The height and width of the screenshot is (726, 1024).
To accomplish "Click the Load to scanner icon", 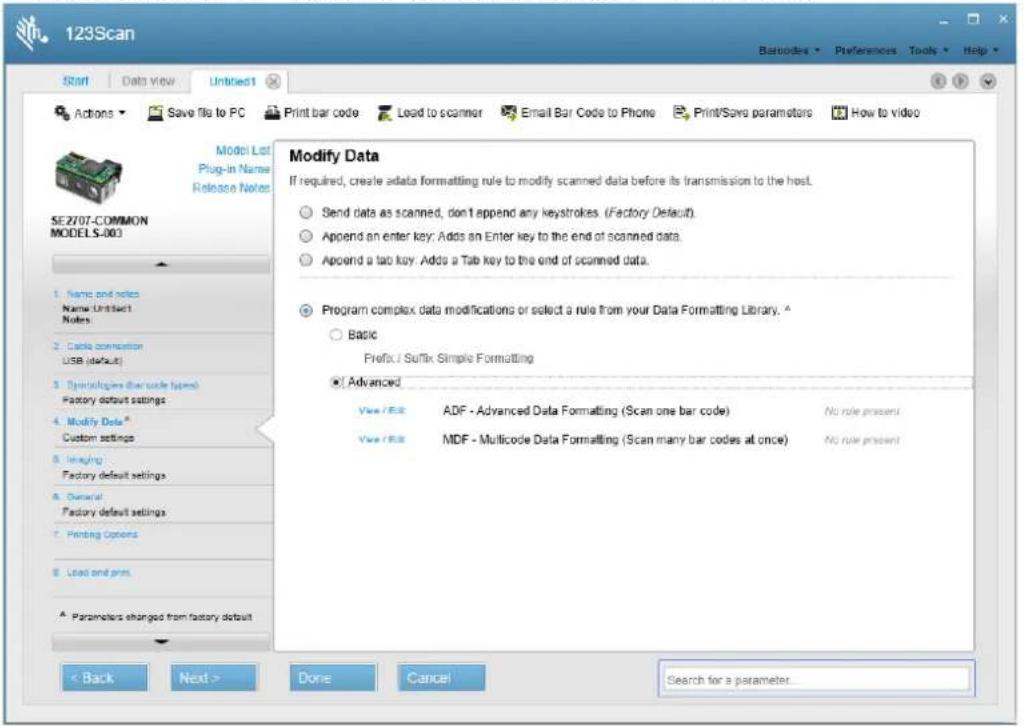I will point(385,113).
